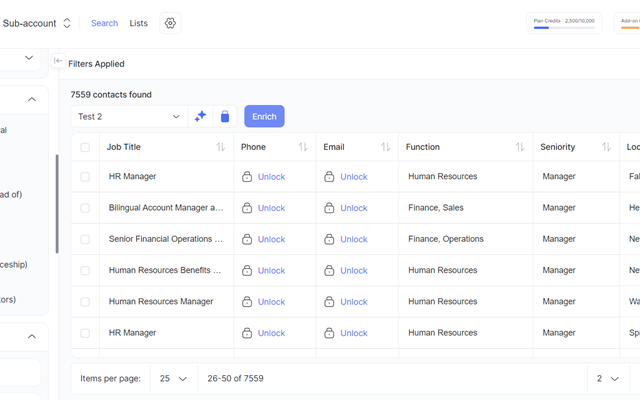The height and width of the screenshot is (400, 640).
Task: Collapse the lower sidebar filter section
Action: point(32,336)
